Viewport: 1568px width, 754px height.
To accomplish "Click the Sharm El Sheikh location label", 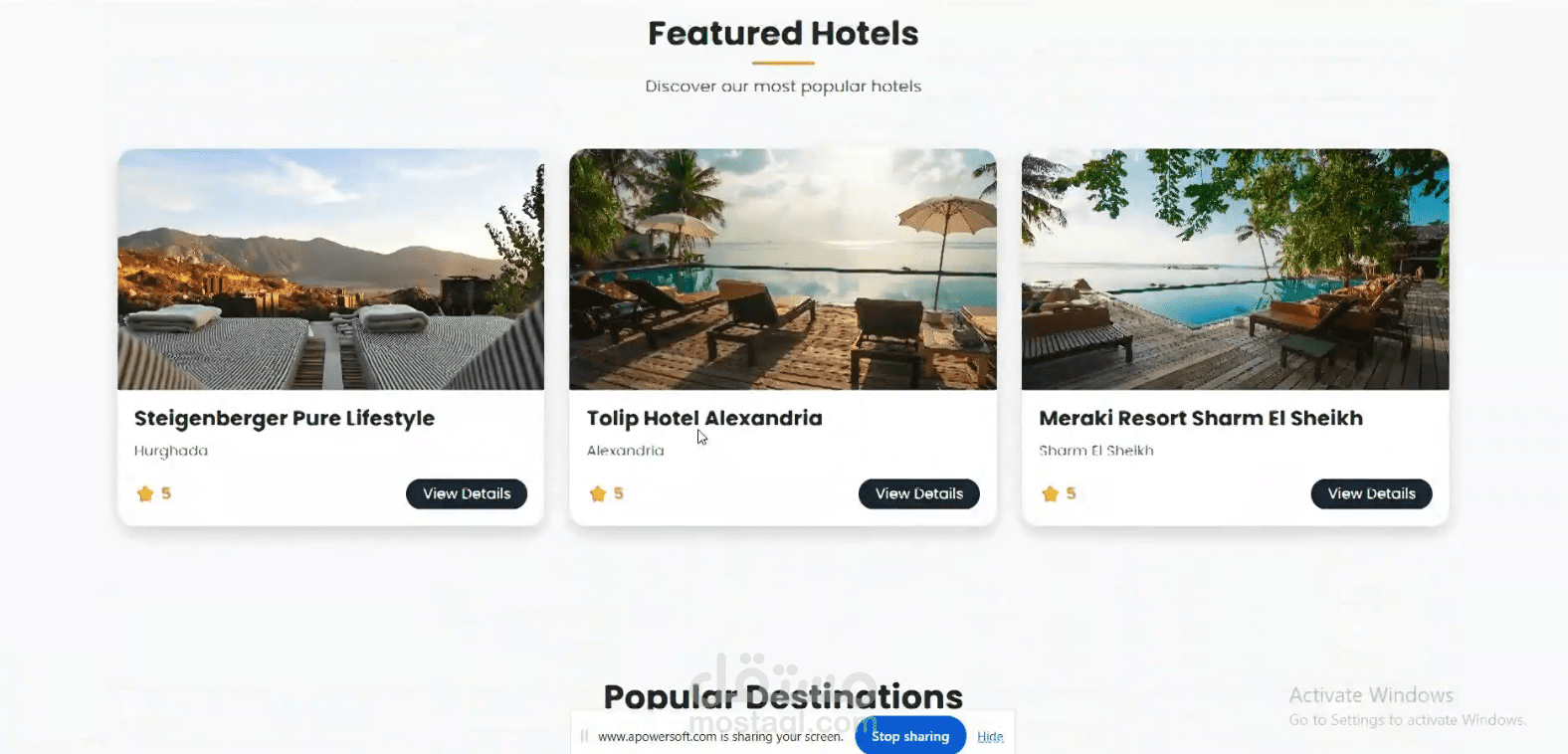I will tap(1096, 451).
